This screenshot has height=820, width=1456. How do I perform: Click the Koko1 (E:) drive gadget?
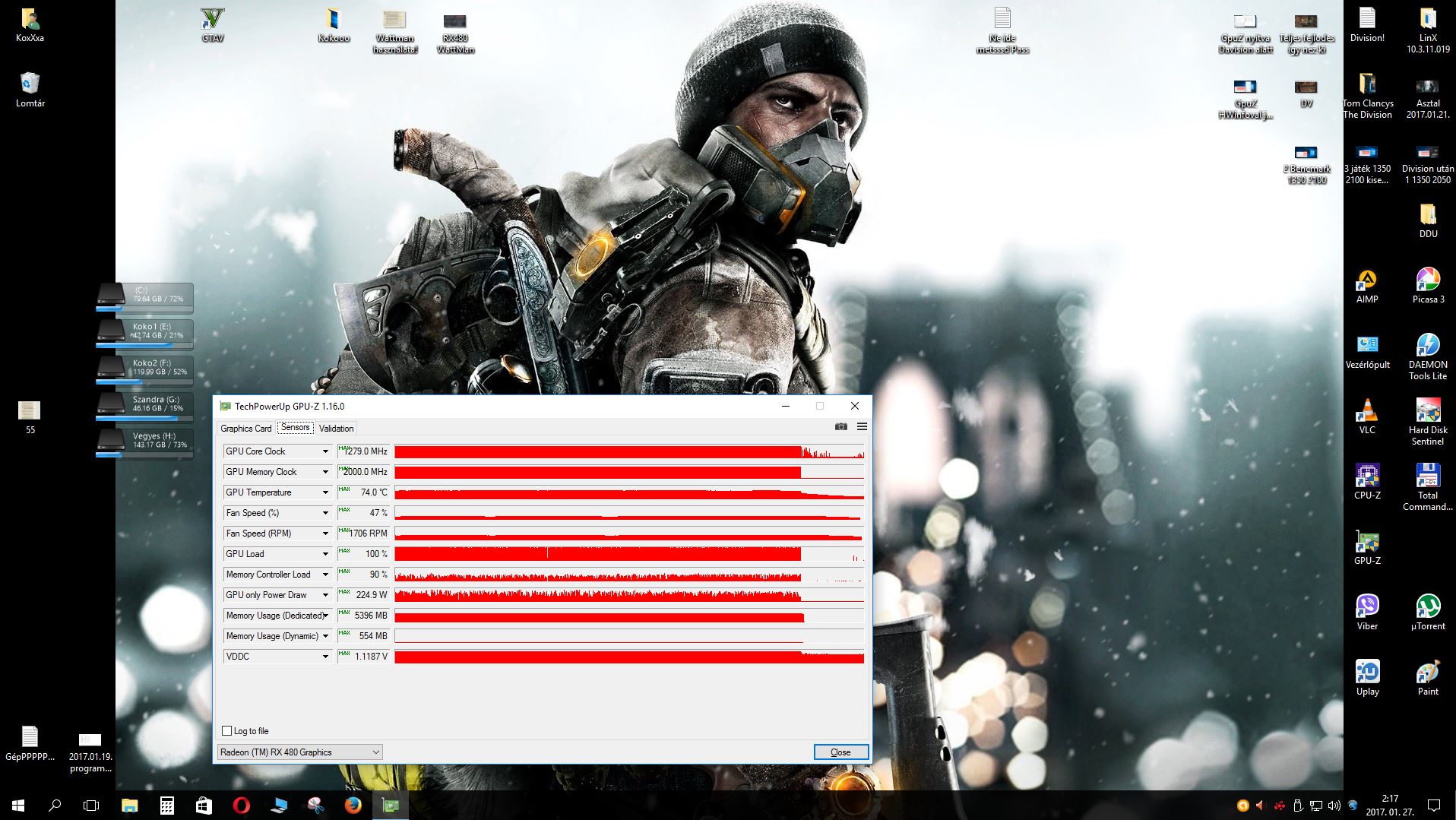click(144, 334)
